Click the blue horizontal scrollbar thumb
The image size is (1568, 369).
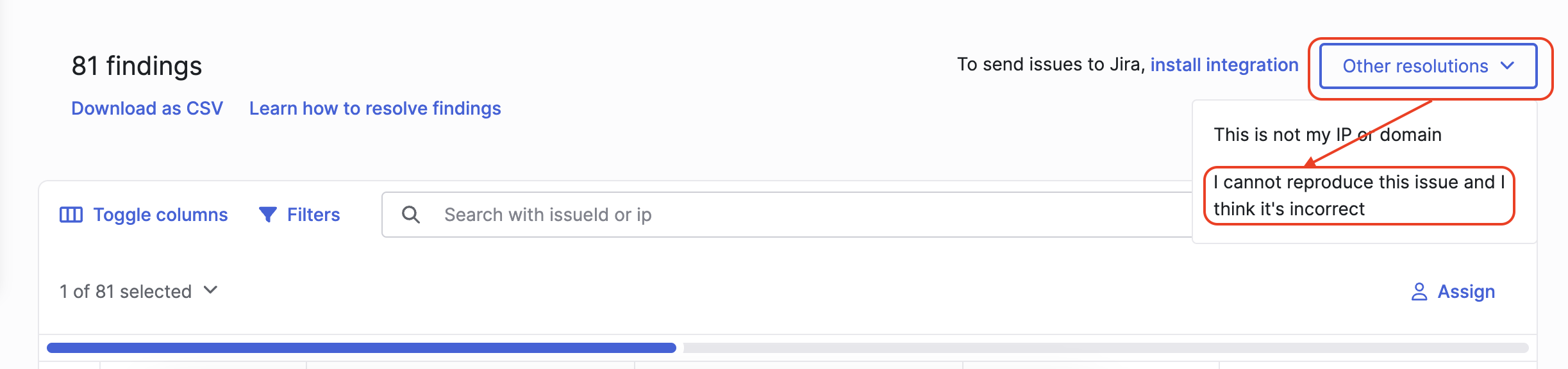362,348
